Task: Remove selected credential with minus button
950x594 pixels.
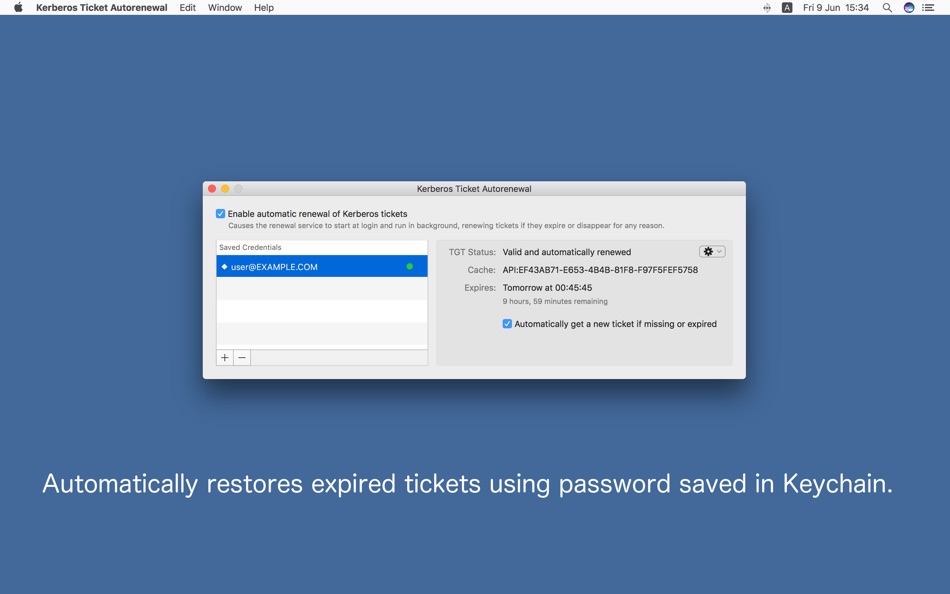Action: 242,358
